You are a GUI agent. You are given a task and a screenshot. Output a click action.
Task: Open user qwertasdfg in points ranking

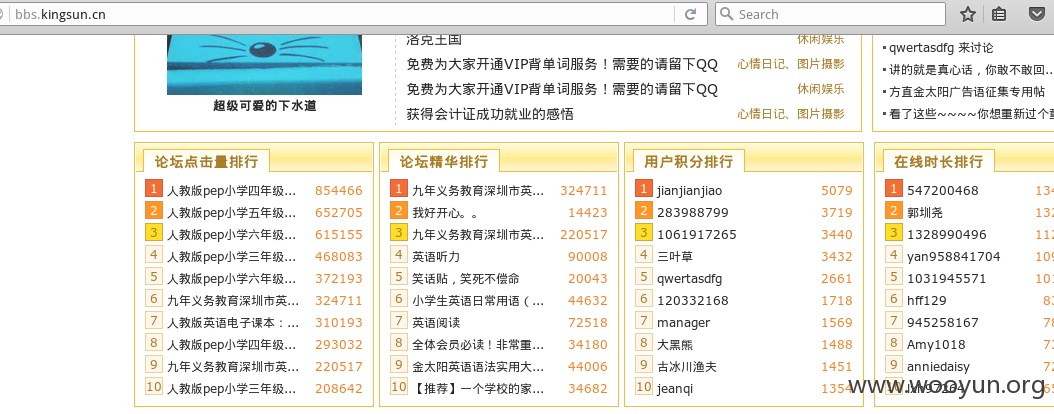(x=690, y=279)
